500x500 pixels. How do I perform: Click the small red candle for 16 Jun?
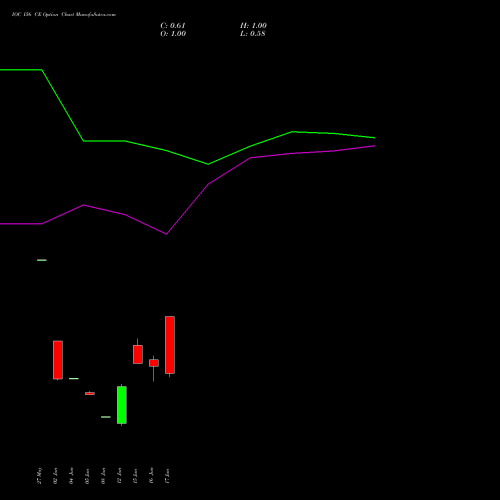point(154,363)
